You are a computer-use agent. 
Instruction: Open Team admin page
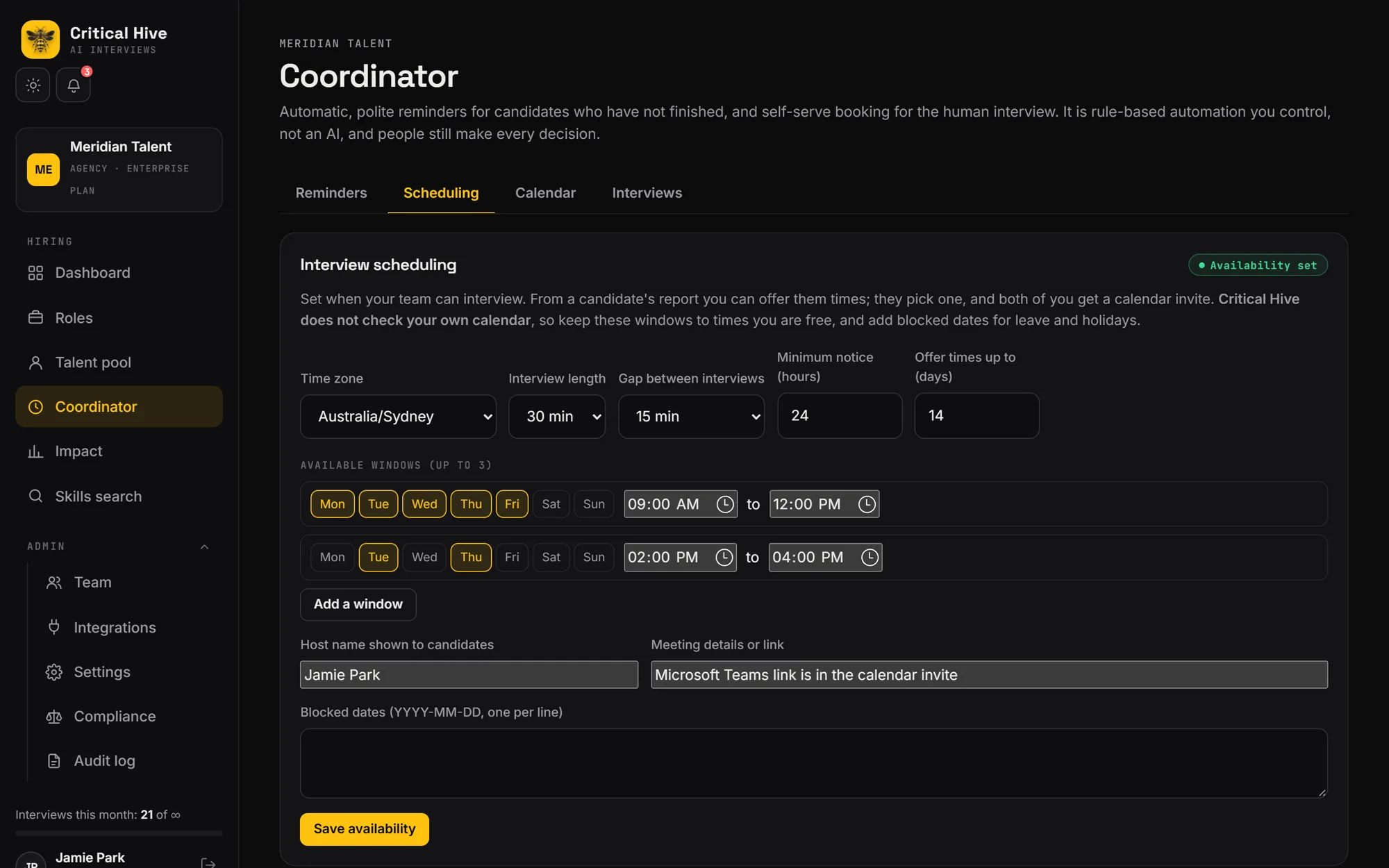pos(128,583)
